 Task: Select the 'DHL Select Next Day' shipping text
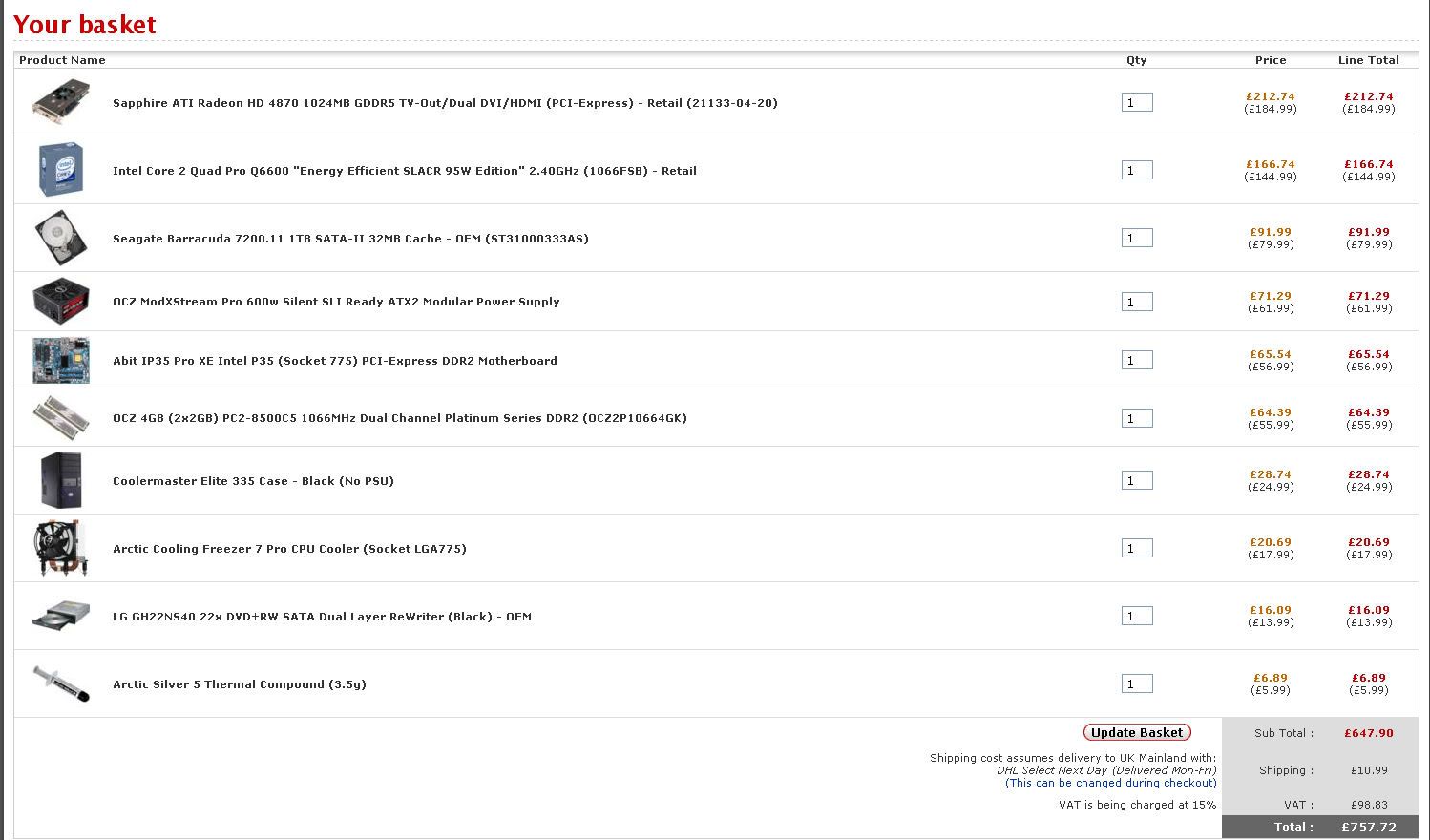click(1107, 770)
